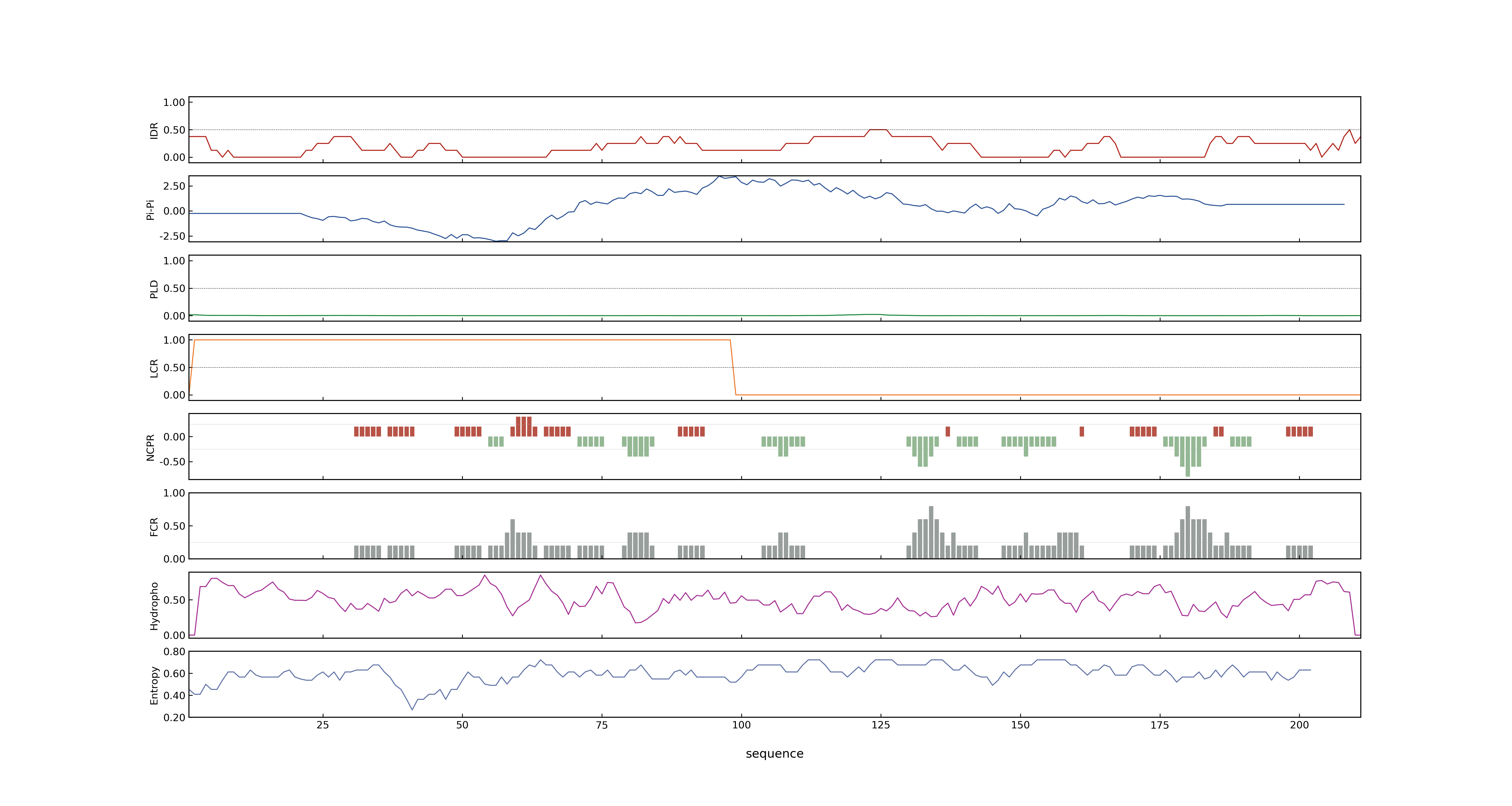Viewport: 1512px width, 806px height.
Task: Click the IDR red line peak near residue 125
Action: (878, 130)
